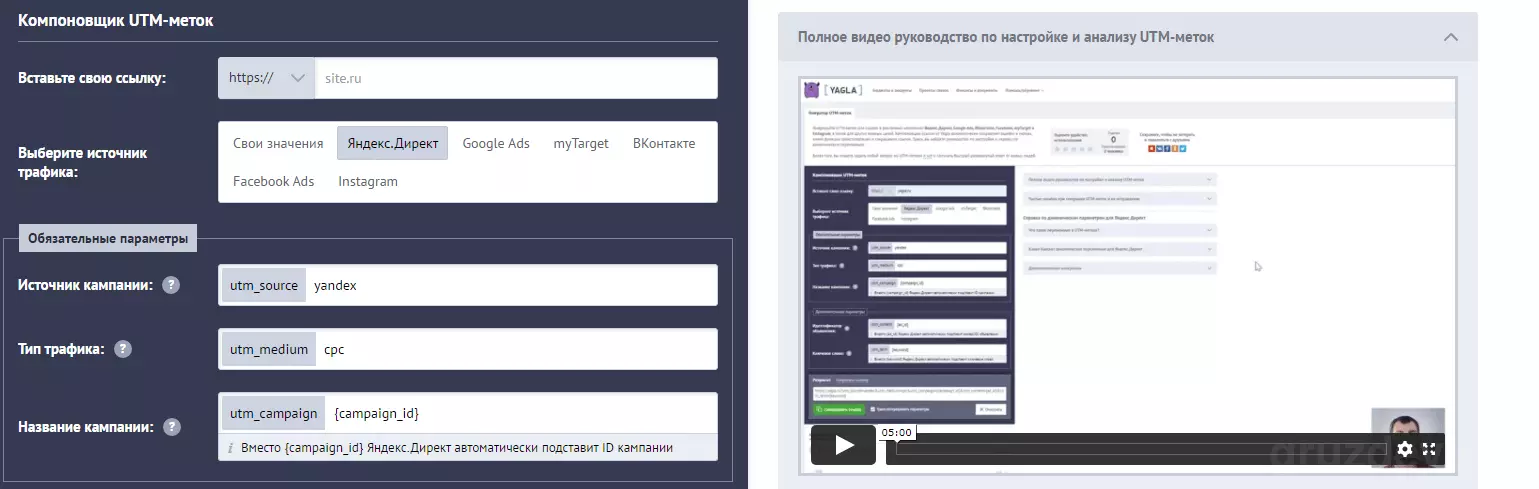This screenshot has width=1539, height=489.
Task: Open video settings gear icon
Action: pos(1405,449)
